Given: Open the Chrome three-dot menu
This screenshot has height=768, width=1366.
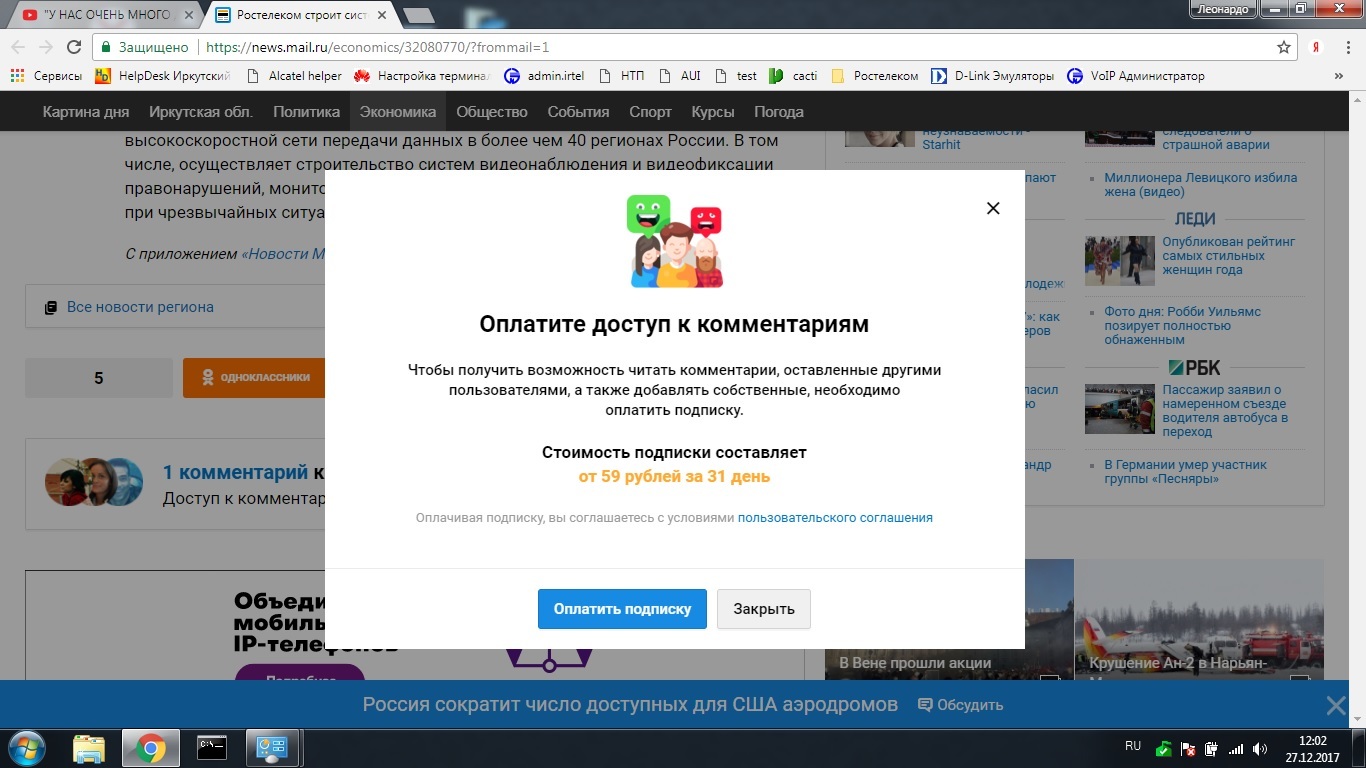Looking at the screenshot, I should [x=1348, y=47].
